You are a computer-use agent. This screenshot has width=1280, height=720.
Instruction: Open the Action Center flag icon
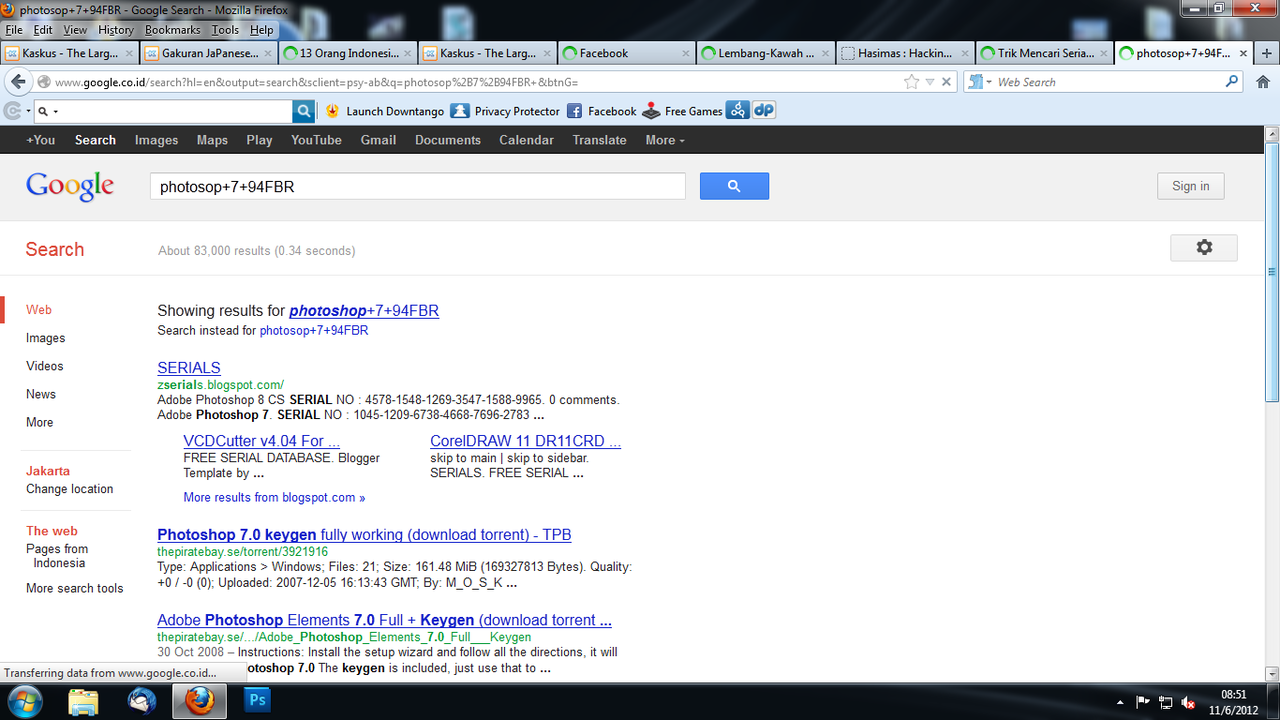(1143, 702)
